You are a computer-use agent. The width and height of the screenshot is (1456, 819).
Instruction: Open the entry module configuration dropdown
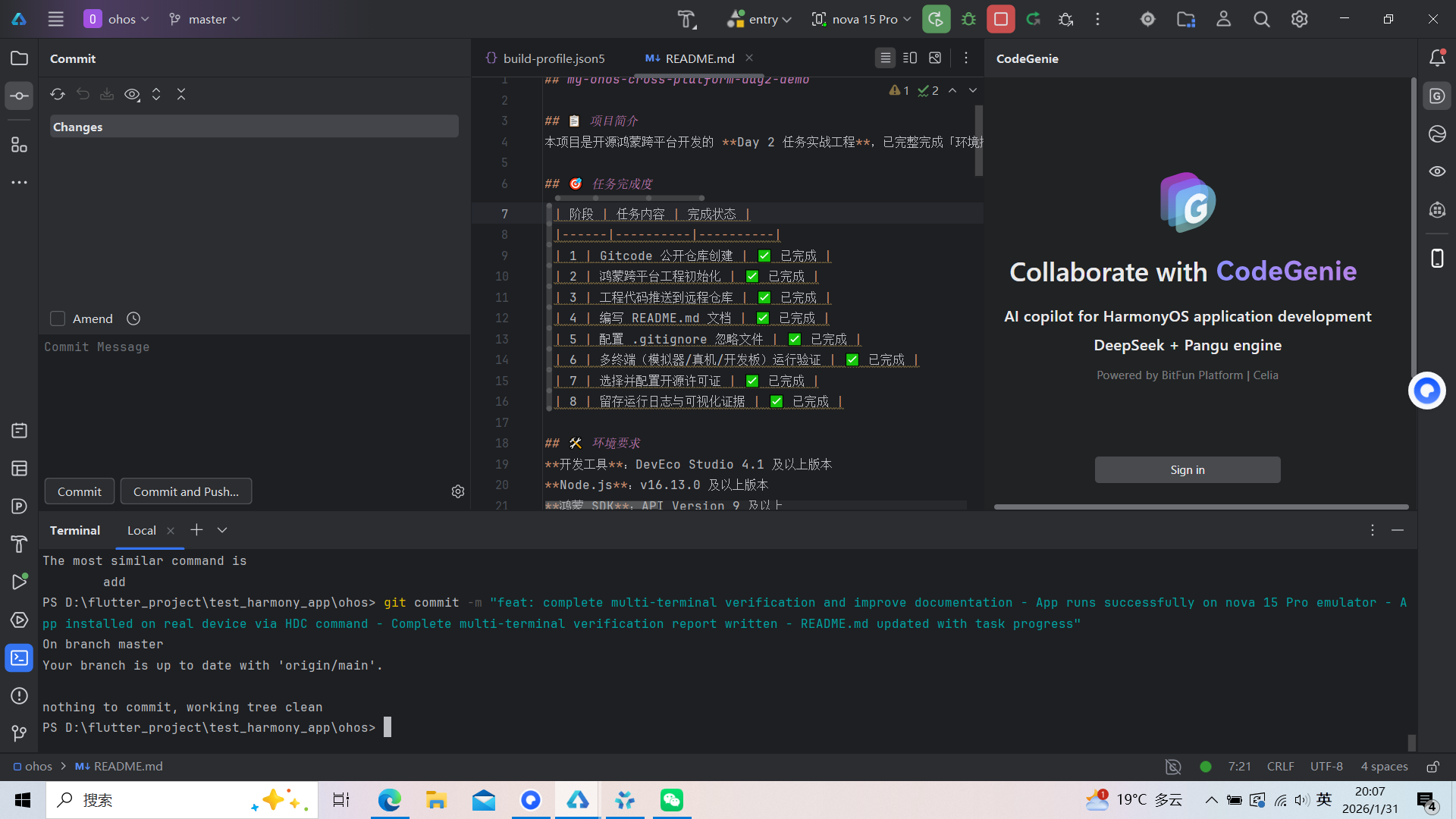coord(760,19)
